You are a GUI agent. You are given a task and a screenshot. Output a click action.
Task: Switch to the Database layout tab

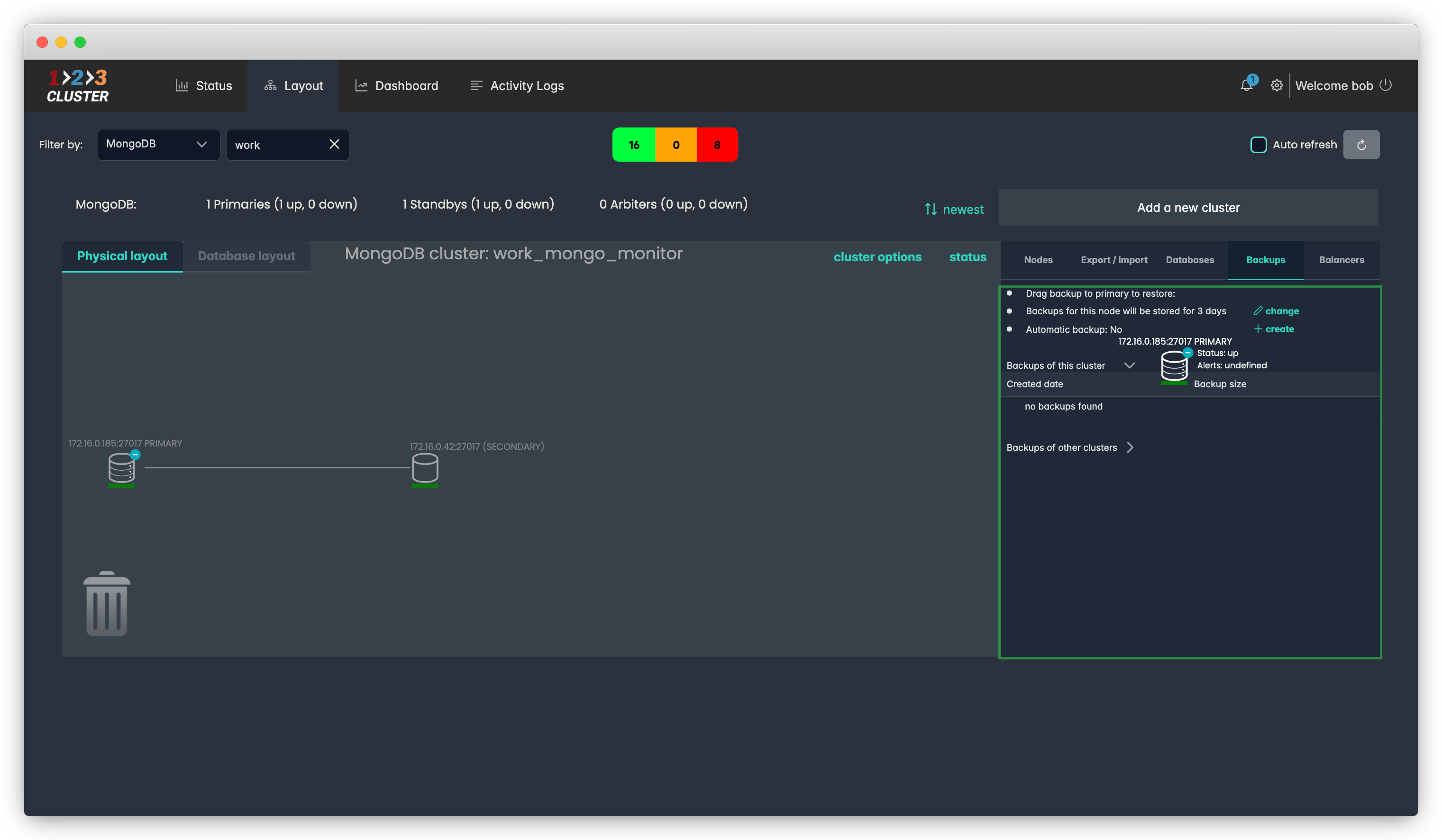[x=246, y=256]
